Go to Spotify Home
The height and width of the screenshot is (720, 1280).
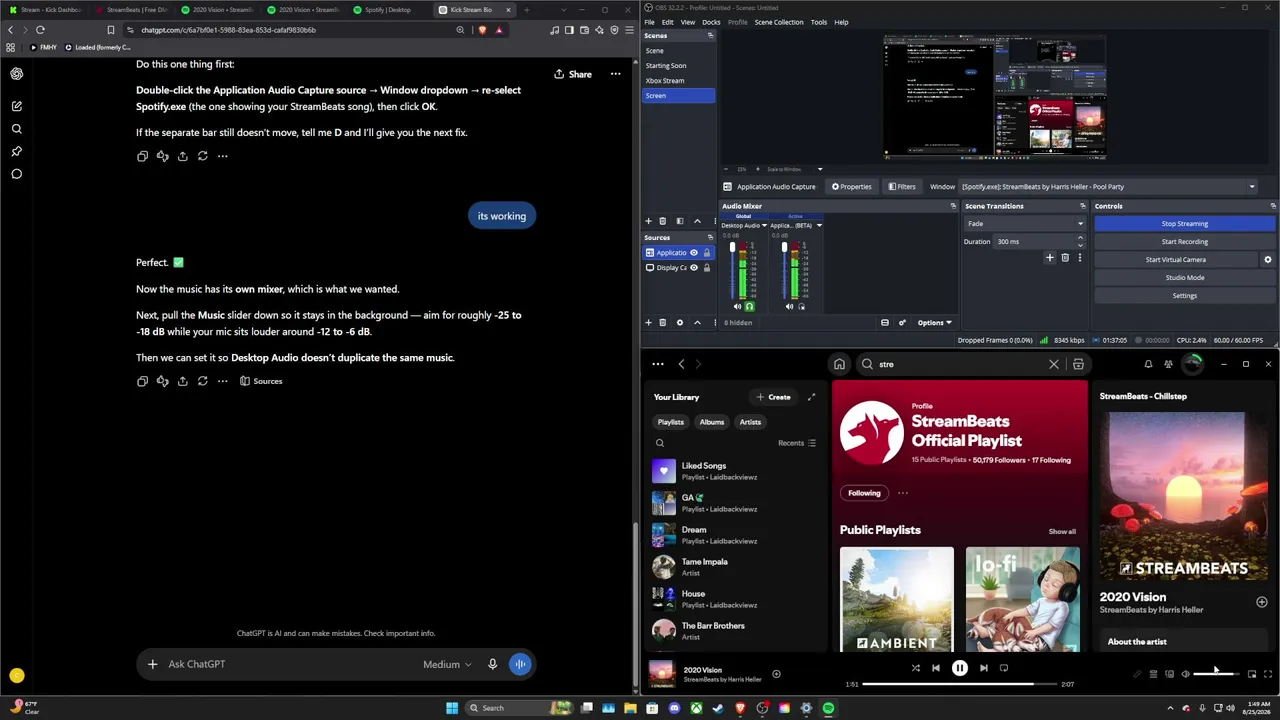click(x=839, y=364)
